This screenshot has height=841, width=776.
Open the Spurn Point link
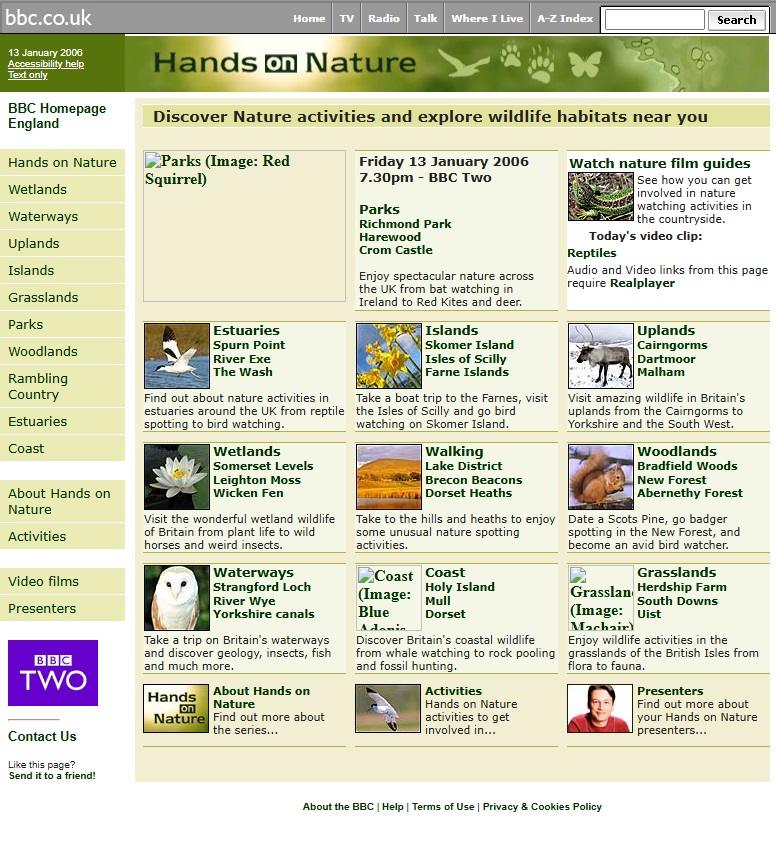(x=249, y=345)
